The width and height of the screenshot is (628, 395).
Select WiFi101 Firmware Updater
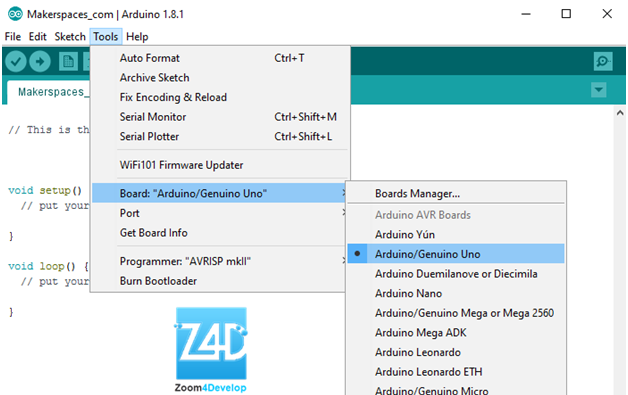[220, 165]
